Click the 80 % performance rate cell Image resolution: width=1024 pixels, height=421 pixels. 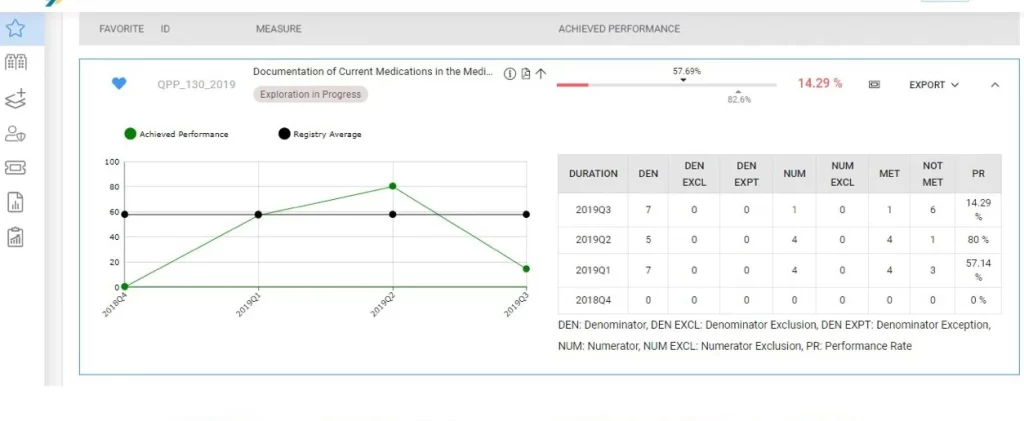978,240
